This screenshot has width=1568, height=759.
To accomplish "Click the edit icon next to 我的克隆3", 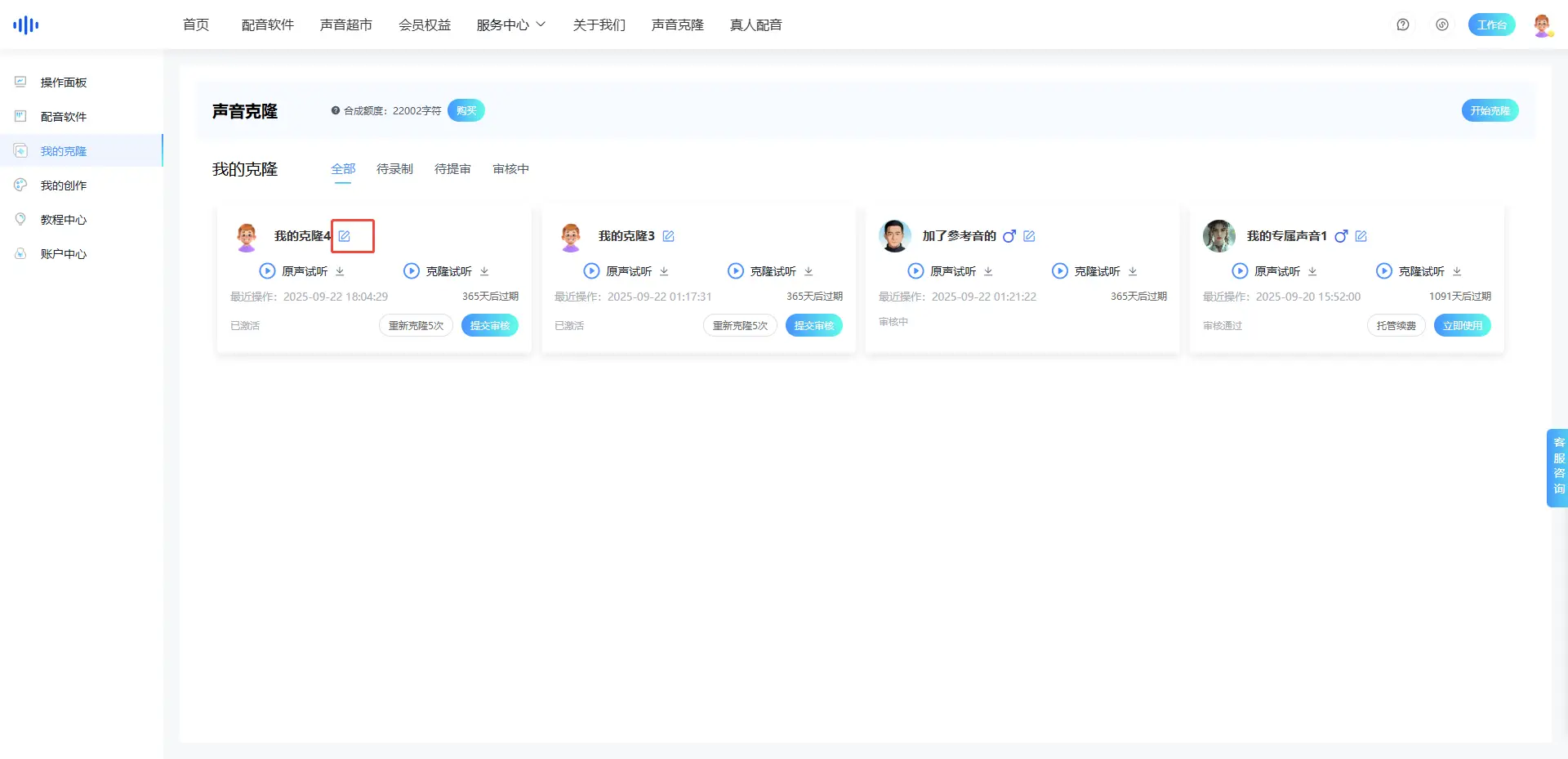I will (x=668, y=236).
